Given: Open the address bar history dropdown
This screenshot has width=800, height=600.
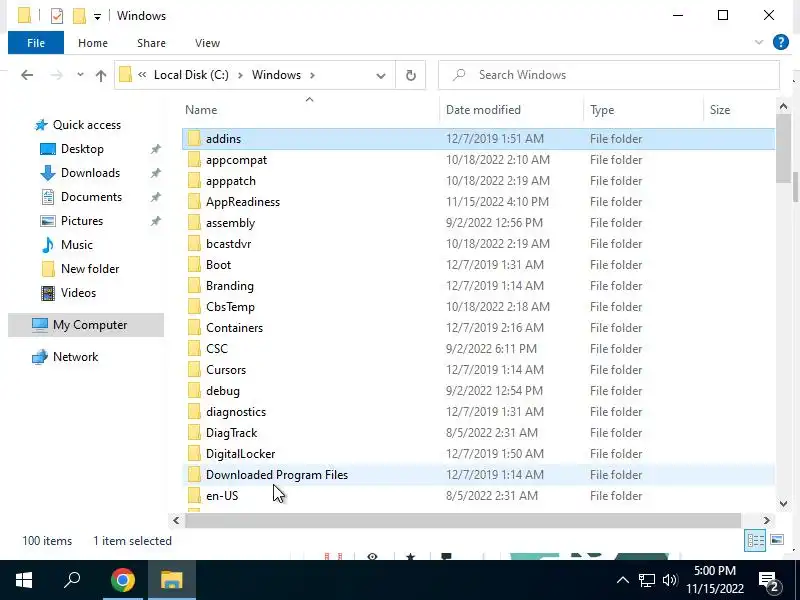Looking at the screenshot, I should click(381, 76).
